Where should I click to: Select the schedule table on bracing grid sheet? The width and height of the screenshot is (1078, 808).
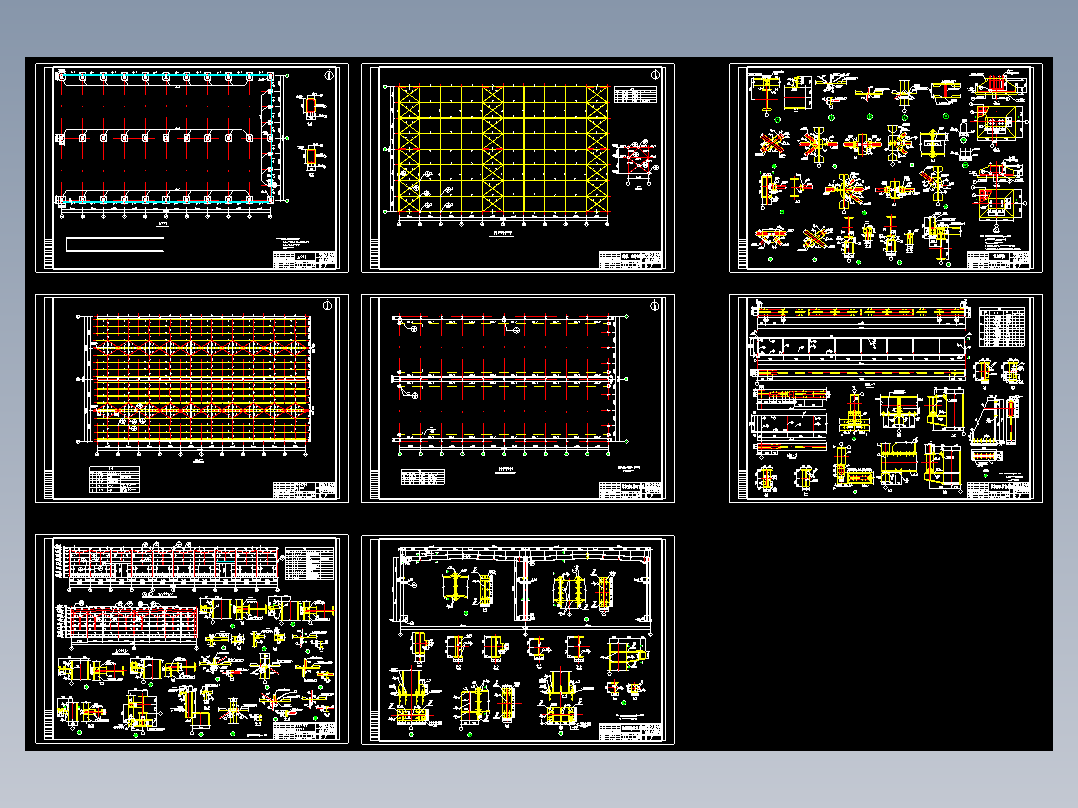point(635,94)
